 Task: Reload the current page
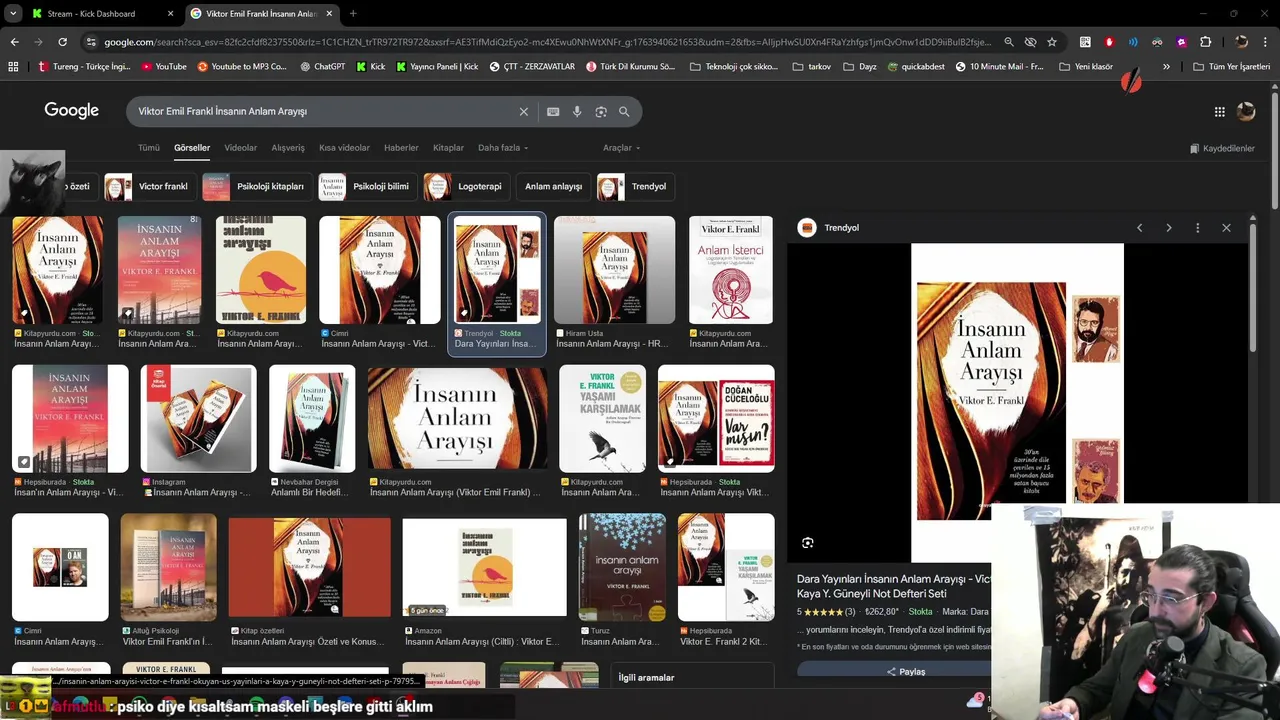[62, 42]
